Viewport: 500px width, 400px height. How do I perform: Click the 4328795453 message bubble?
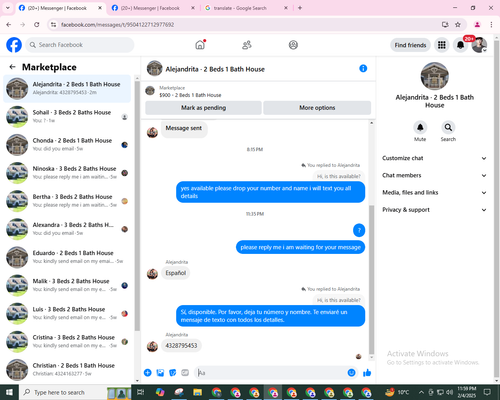[x=181, y=346]
